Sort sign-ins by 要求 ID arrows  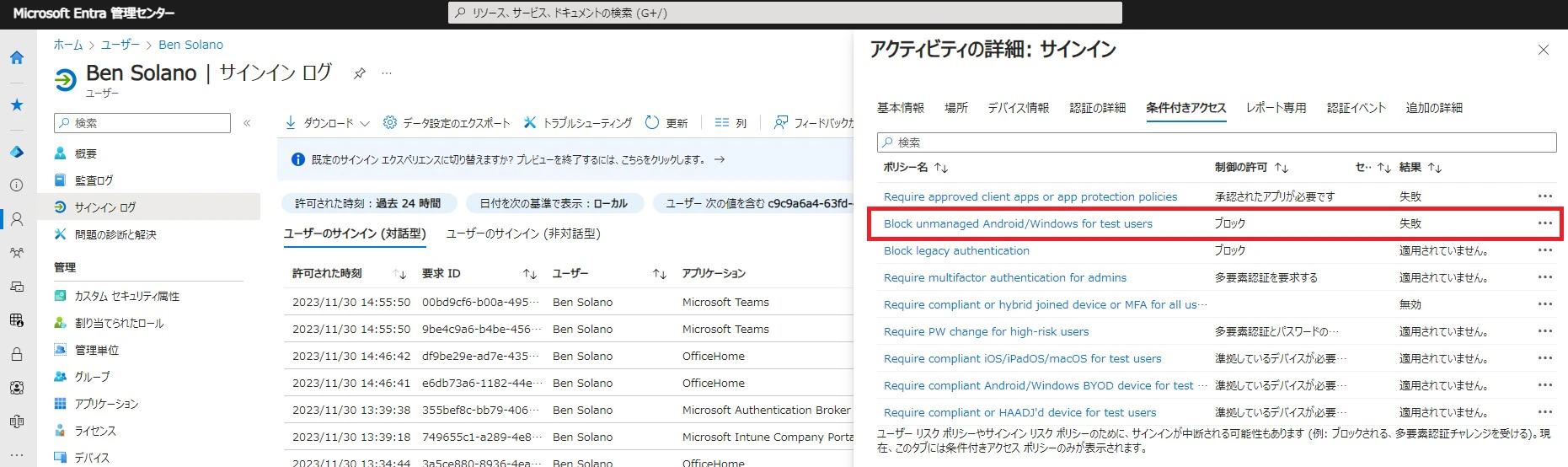tap(530, 274)
